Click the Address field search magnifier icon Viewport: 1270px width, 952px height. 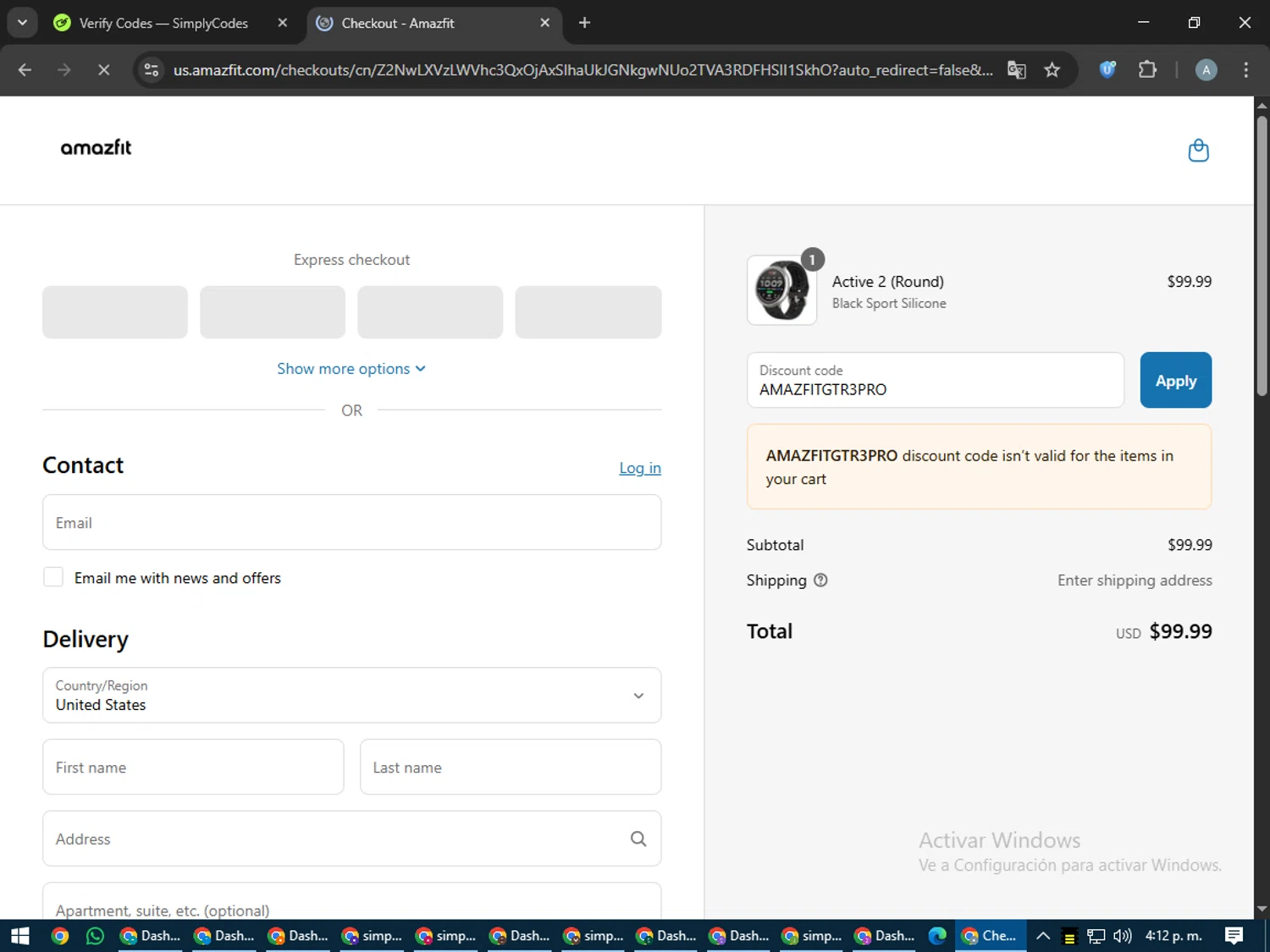coord(638,839)
